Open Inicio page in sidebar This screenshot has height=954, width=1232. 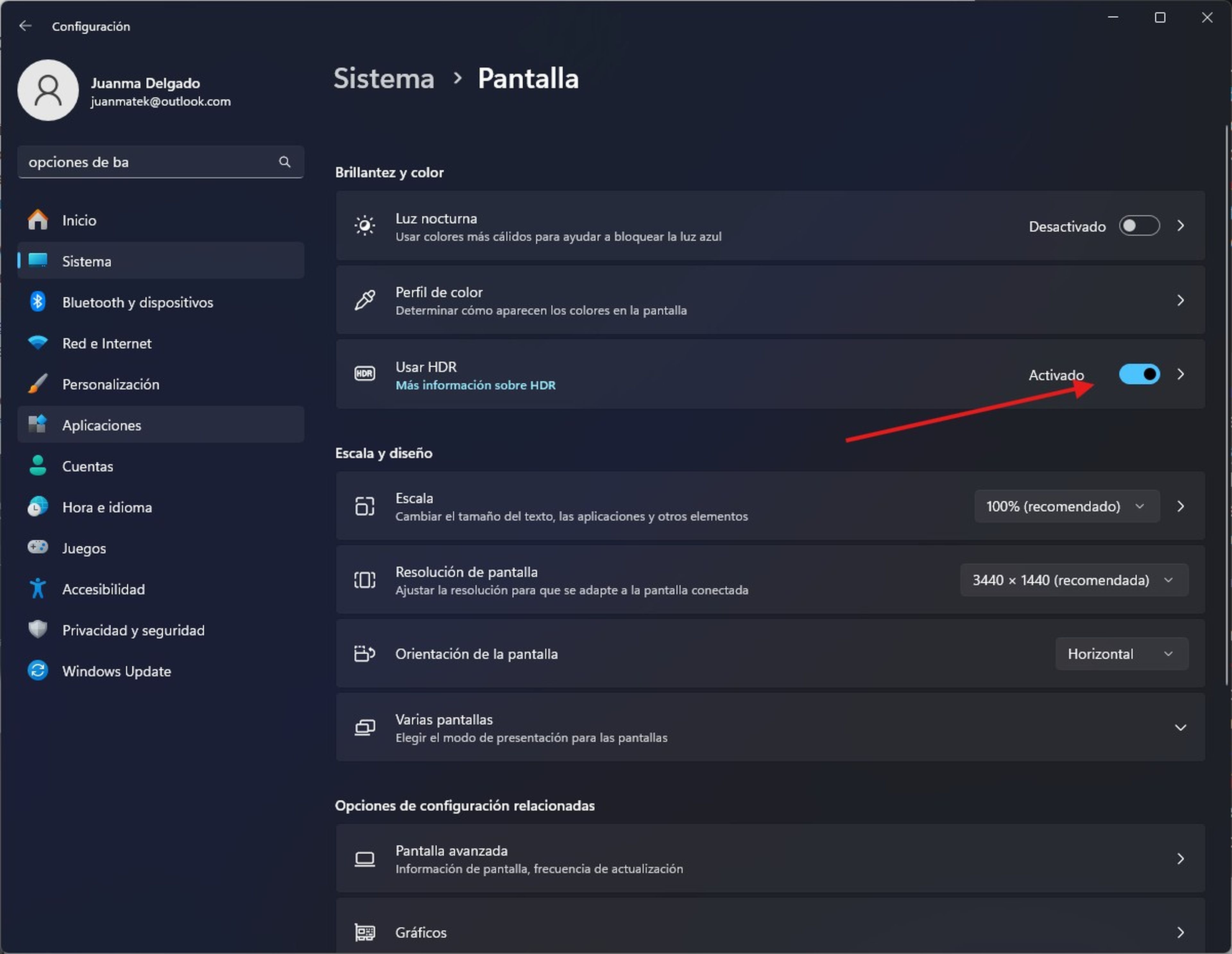[161, 220]
